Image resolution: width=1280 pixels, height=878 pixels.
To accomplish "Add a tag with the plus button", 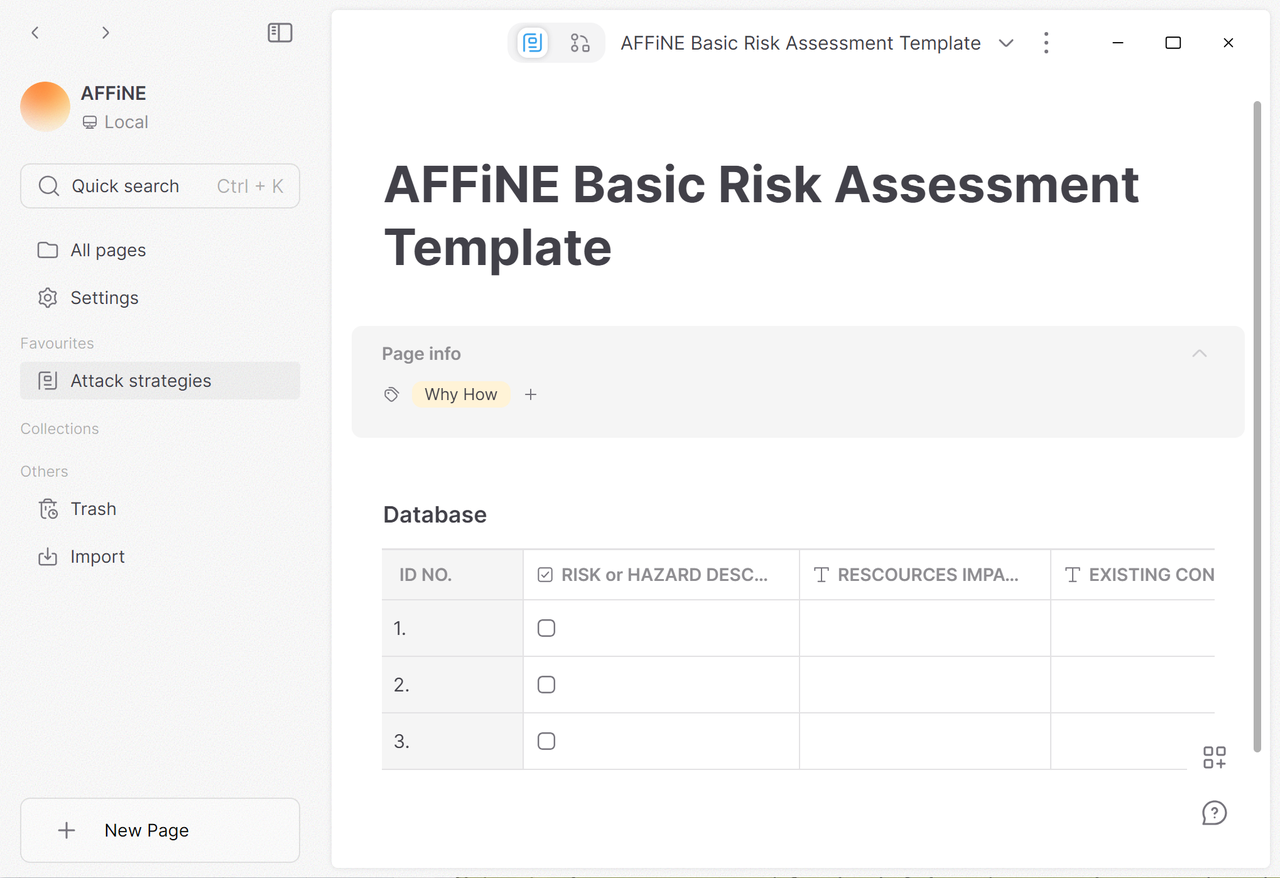I will point(531,395).
